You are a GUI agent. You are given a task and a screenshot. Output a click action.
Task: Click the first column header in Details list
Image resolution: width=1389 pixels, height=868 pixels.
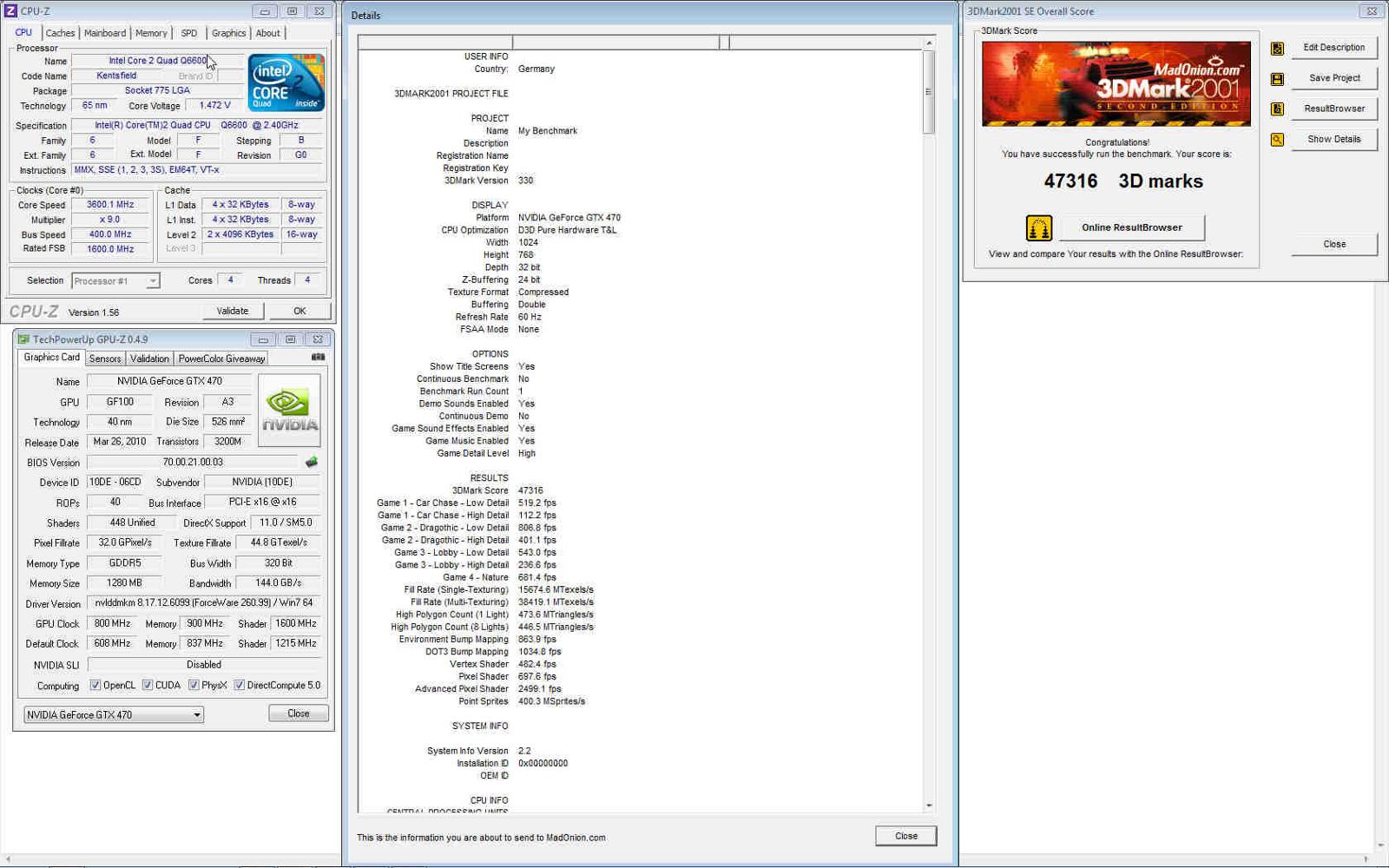pos(435,43)
